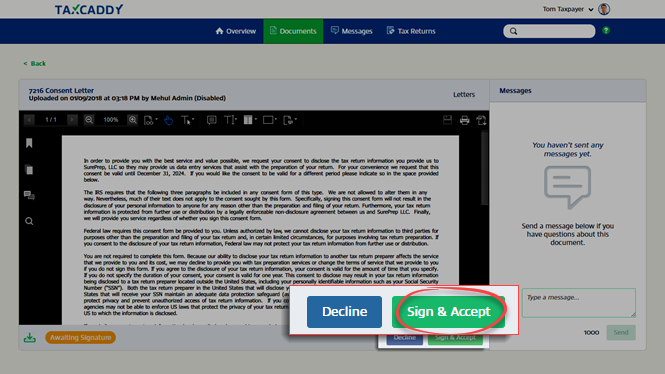
Task: Zoom out of the document
Action: (89, 120)
